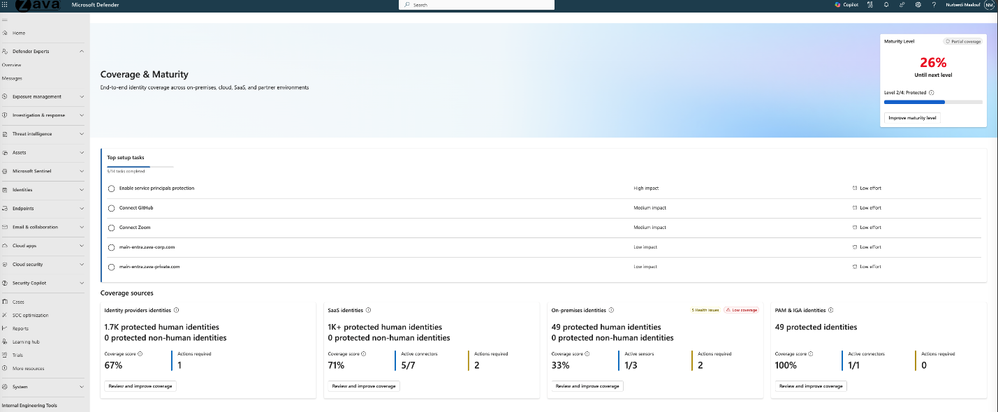Review and improve PAM & IGA coverage

tap(811, 386)
